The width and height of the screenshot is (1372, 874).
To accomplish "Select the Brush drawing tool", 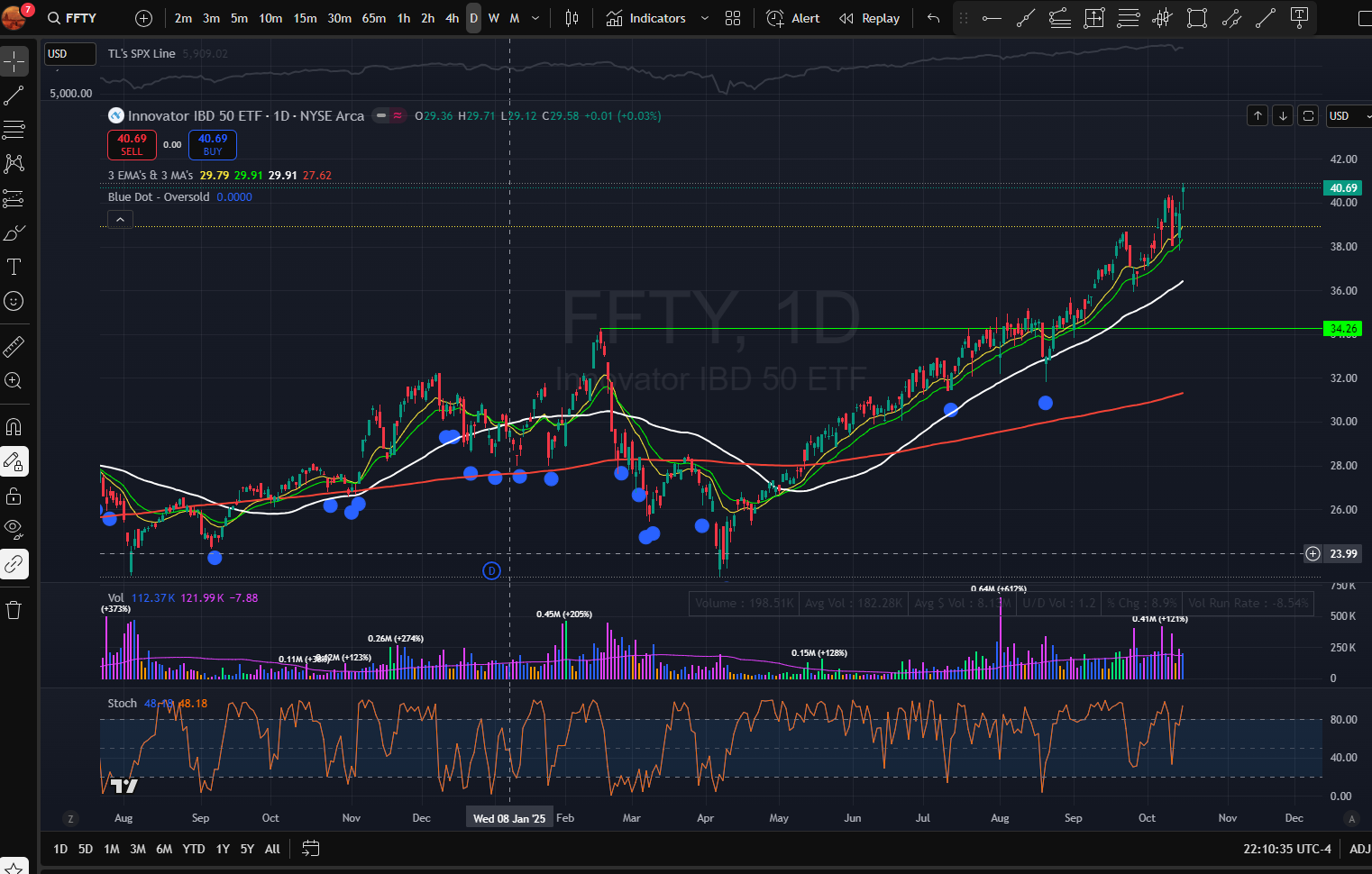I will tap(14, 232).
